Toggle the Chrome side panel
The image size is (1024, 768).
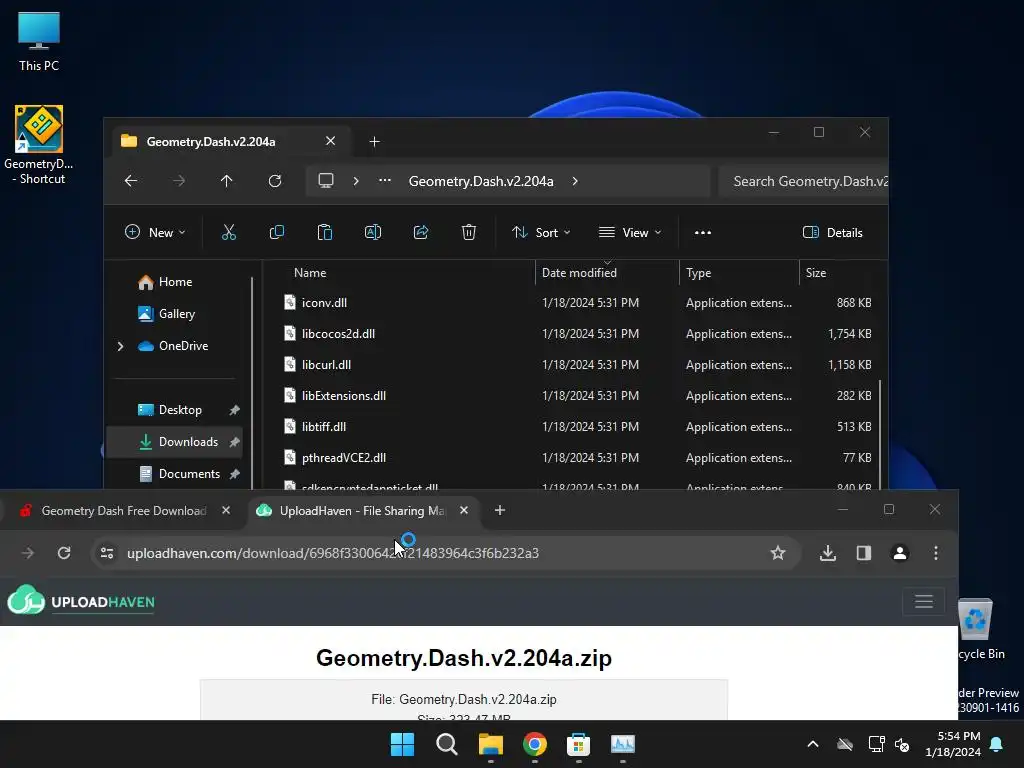point(864,554)
